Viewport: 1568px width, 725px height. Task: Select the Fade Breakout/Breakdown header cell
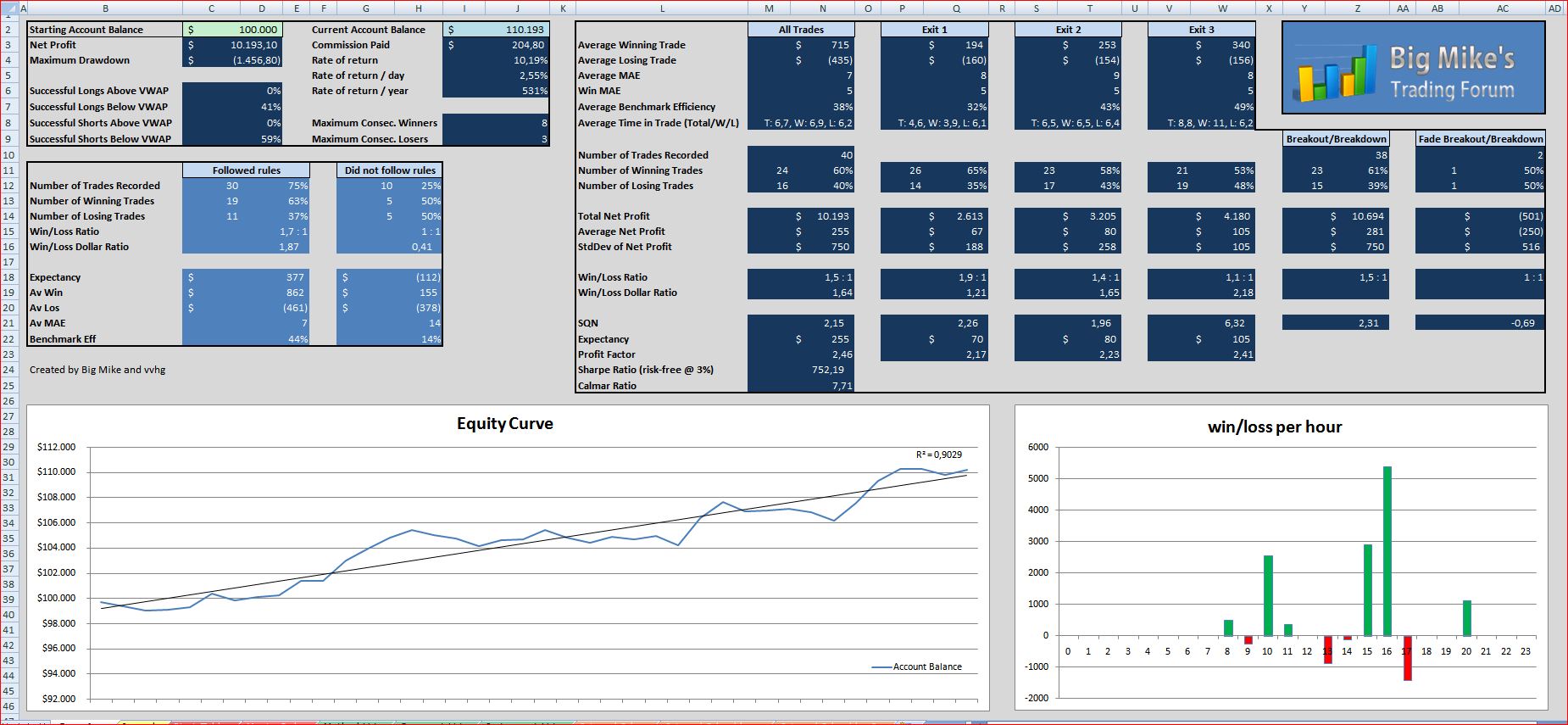click(x=1480, y=139)
